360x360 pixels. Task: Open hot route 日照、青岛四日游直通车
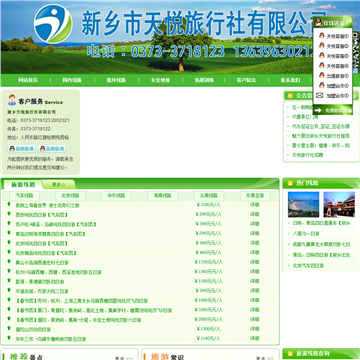323,223
